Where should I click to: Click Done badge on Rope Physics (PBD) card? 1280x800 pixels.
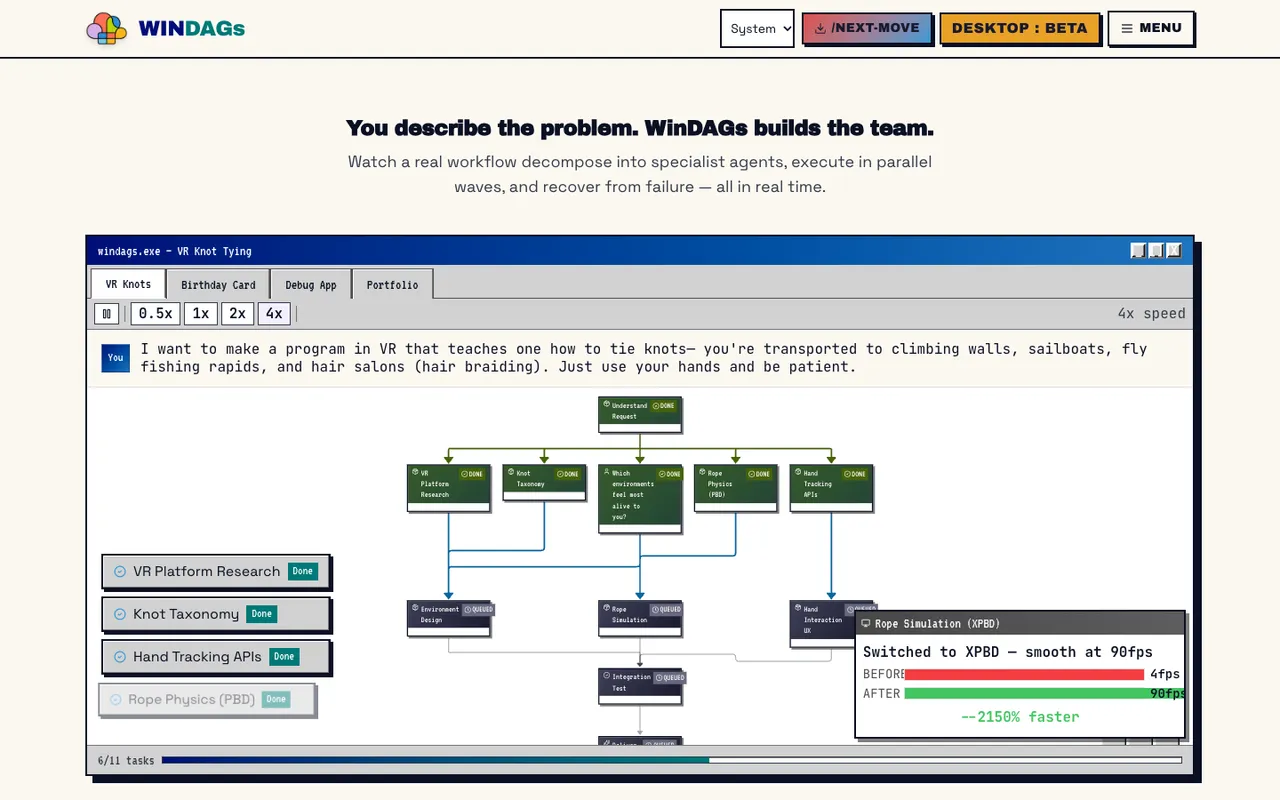[x=276, y=699]
